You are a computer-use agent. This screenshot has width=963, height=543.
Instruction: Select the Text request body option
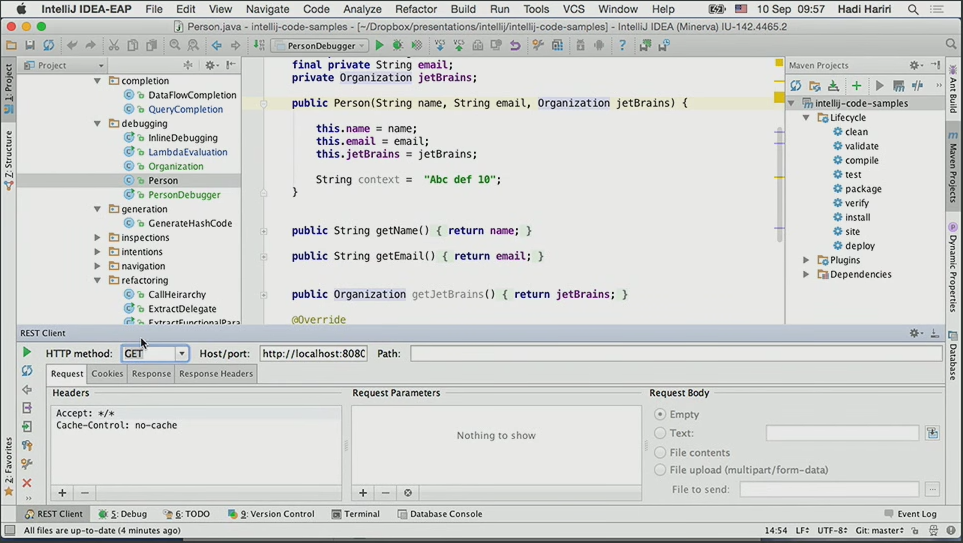660,433
